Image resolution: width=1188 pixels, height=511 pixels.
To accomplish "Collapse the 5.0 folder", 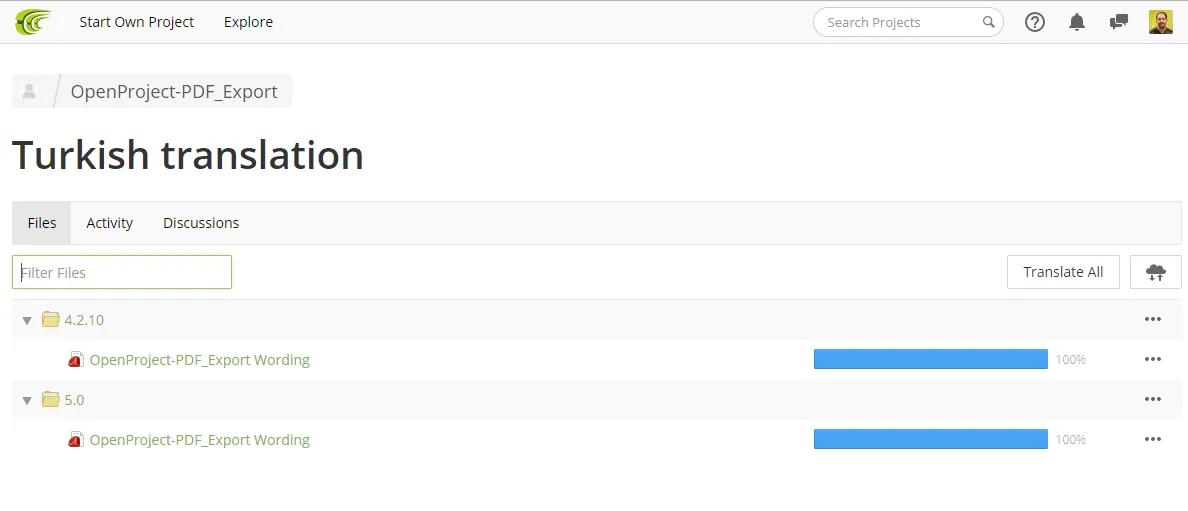I will tap(27, 400).
